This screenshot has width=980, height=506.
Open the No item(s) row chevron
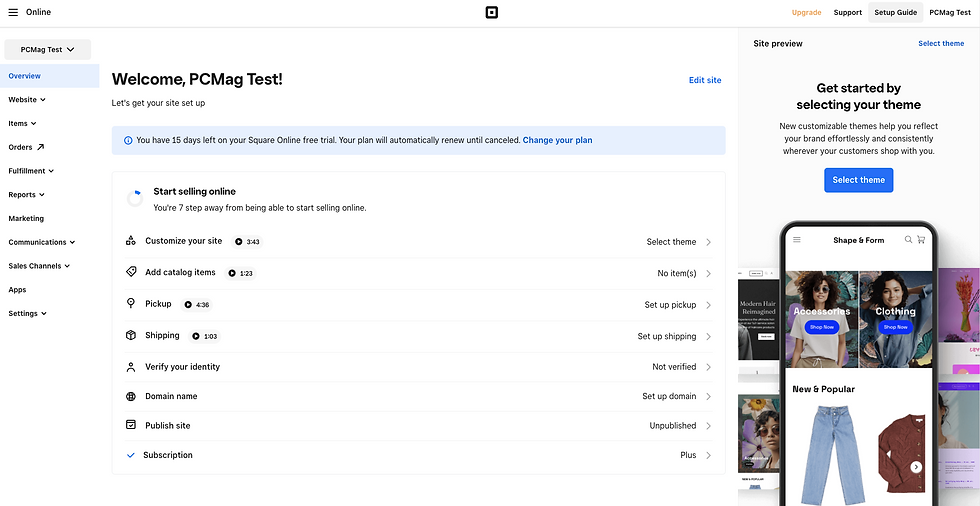(x=709, y=274)
